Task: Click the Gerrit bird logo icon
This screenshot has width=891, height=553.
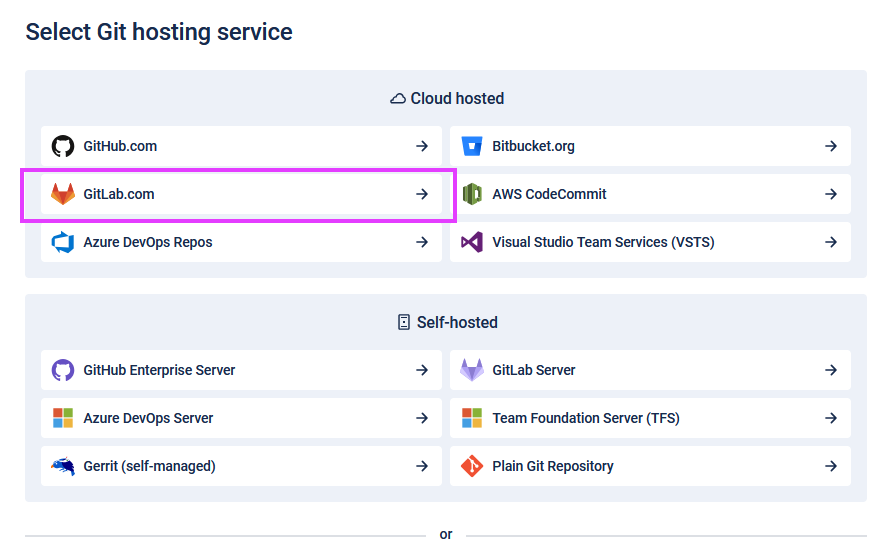Action: (63, 466)
